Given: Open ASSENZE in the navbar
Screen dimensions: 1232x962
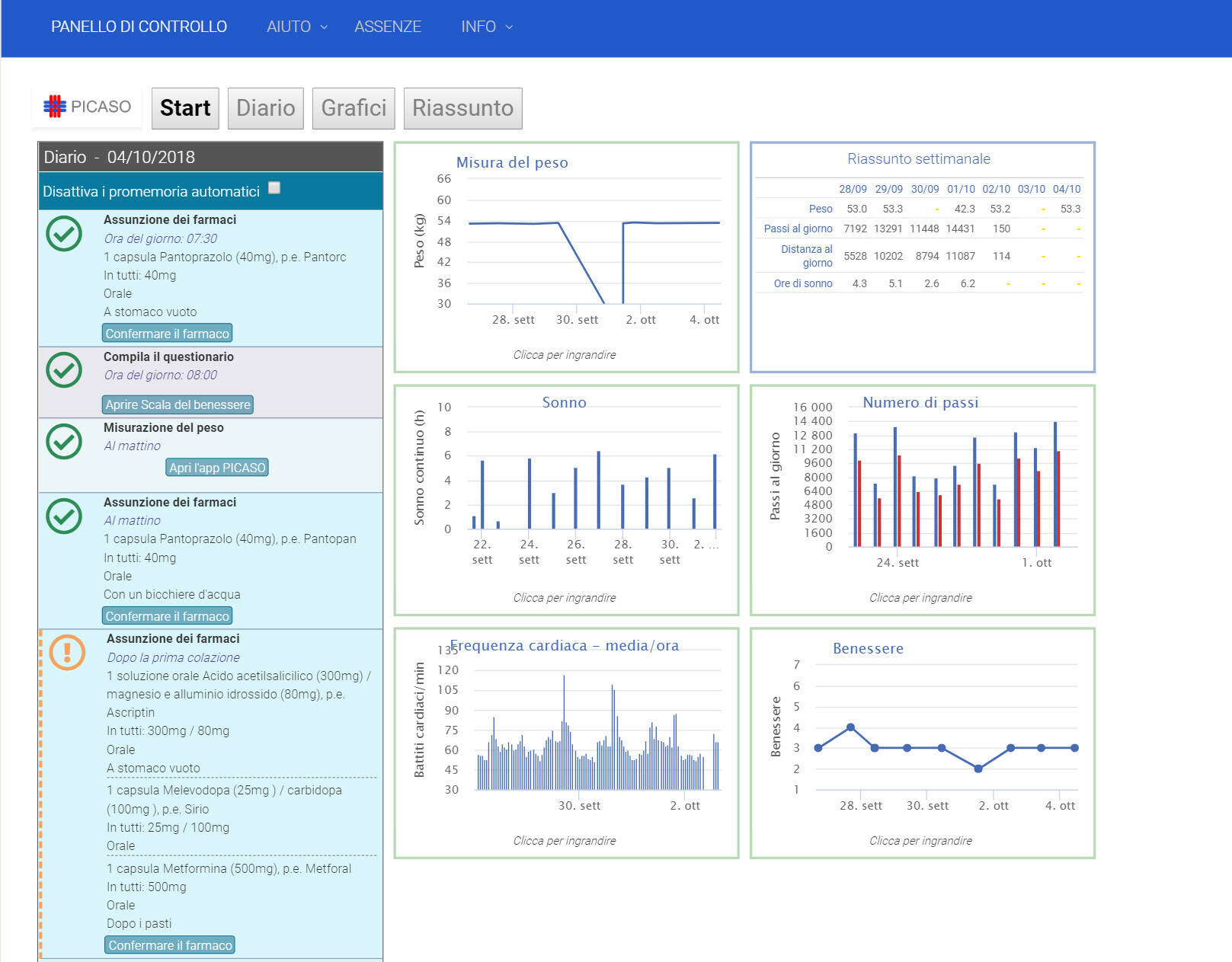Looking at the screenshot, I should [x=387, y=27].
